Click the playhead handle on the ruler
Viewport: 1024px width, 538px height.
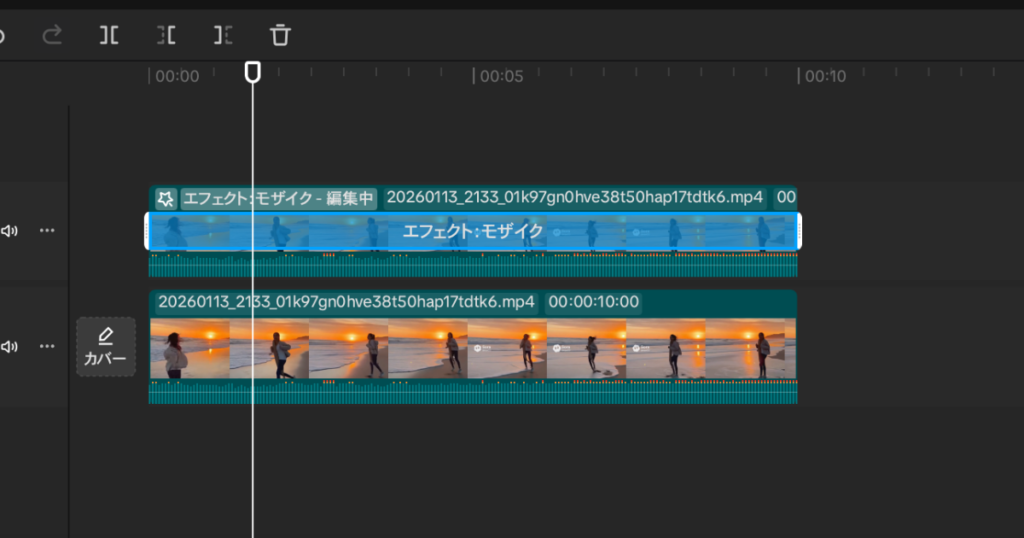[253, 72]
